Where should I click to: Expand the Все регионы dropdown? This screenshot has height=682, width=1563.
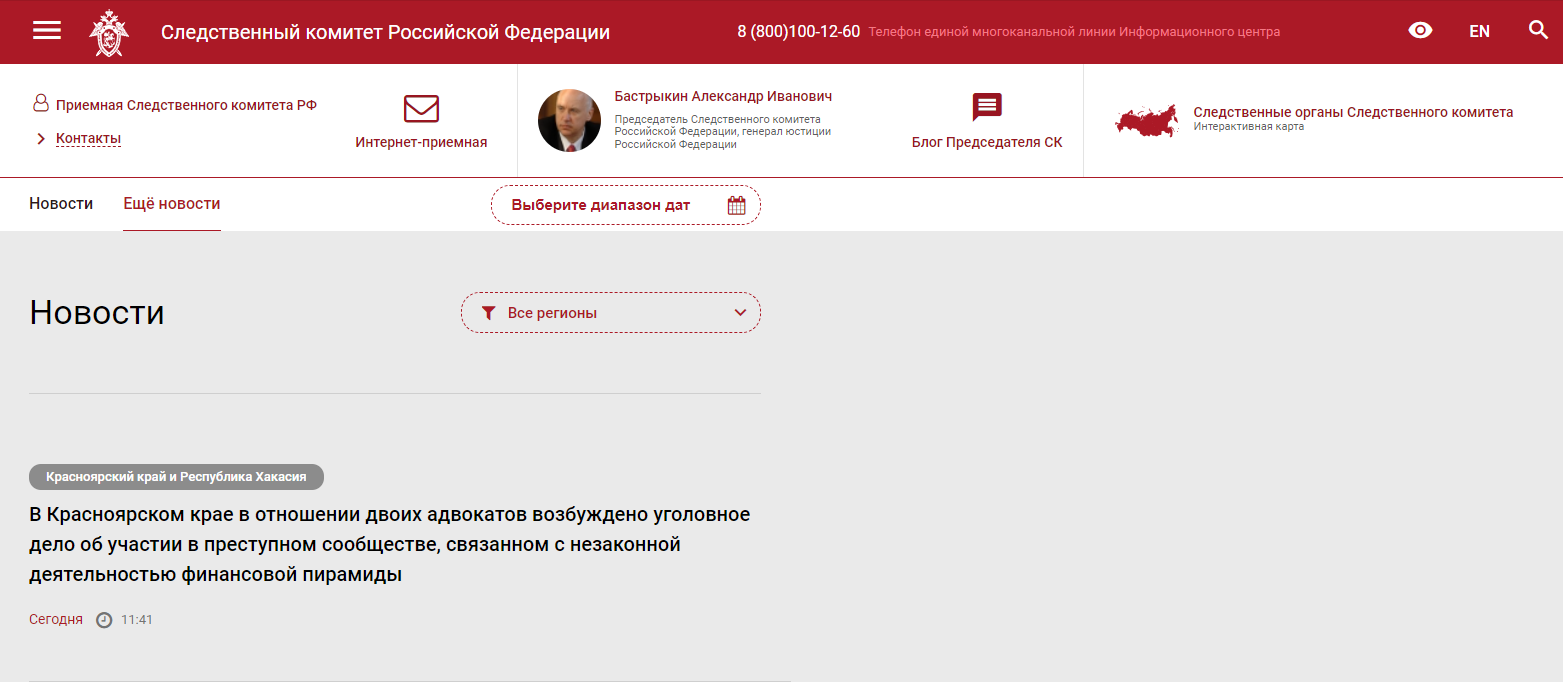(x=610, y=312)
